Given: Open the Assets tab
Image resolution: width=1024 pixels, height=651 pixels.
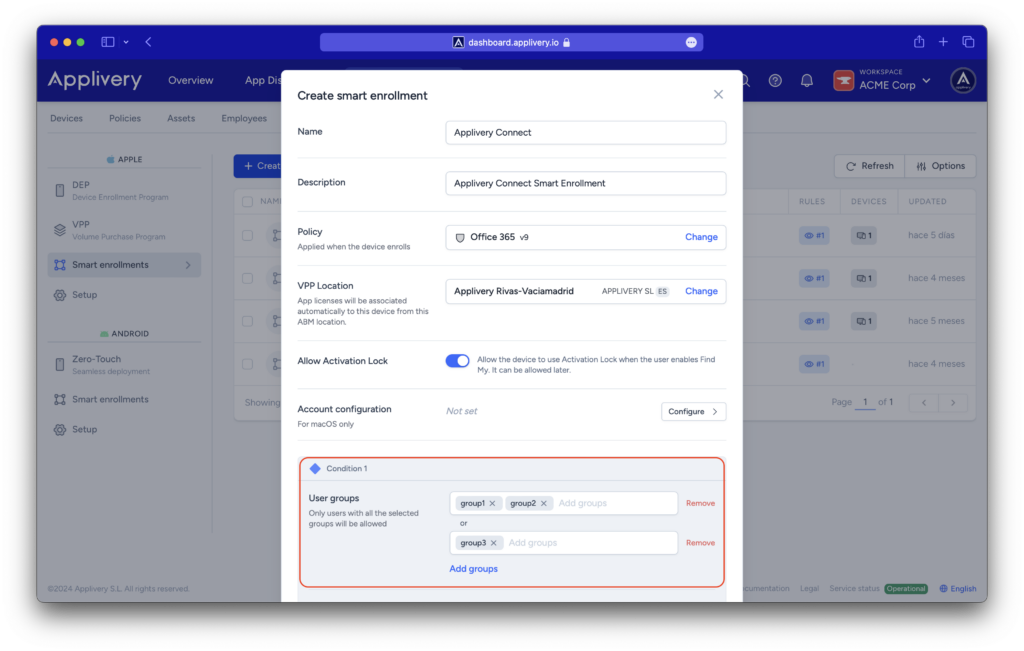Looking at the screenshot, I should [x=181, y=118].
